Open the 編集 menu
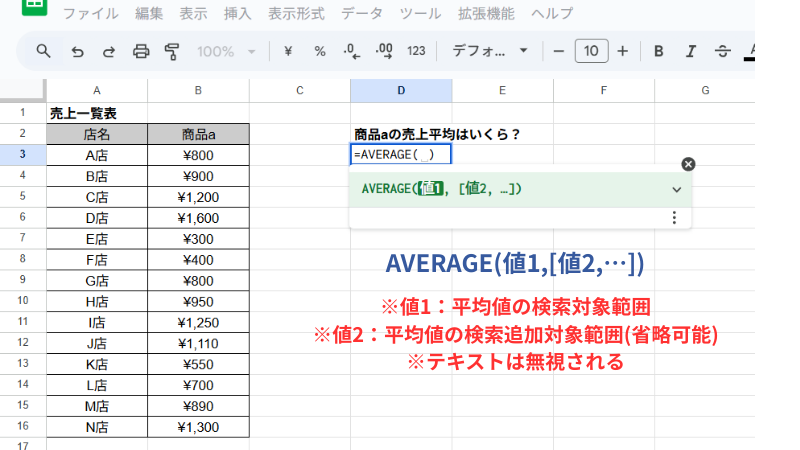800x450 pixels. click(149, 13)
